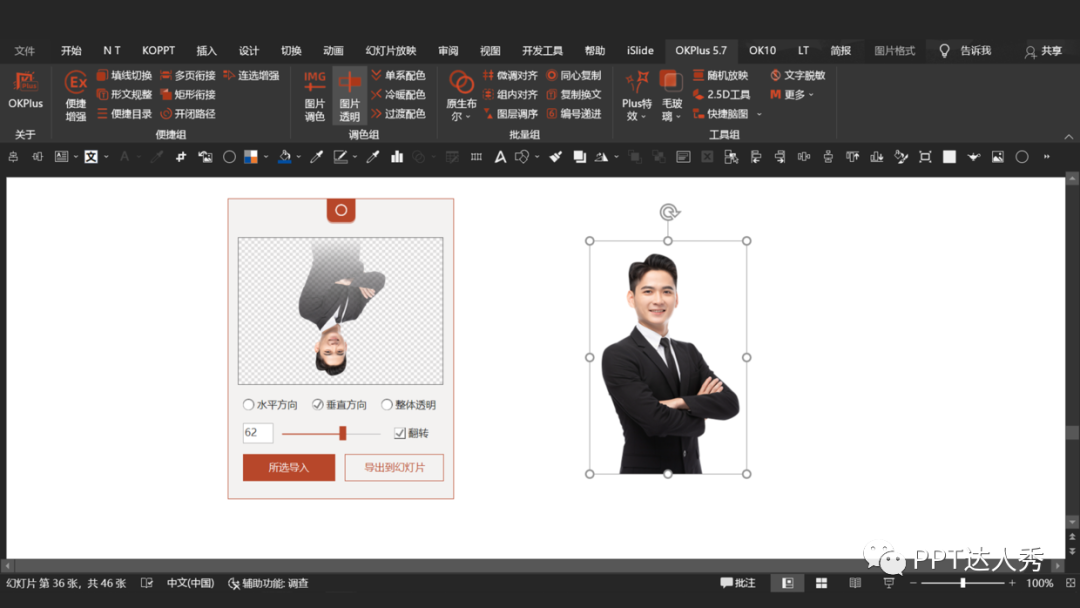
Task: Click the zoom slider in status bar
Action: pyautogui.click(x=962, y=583)
